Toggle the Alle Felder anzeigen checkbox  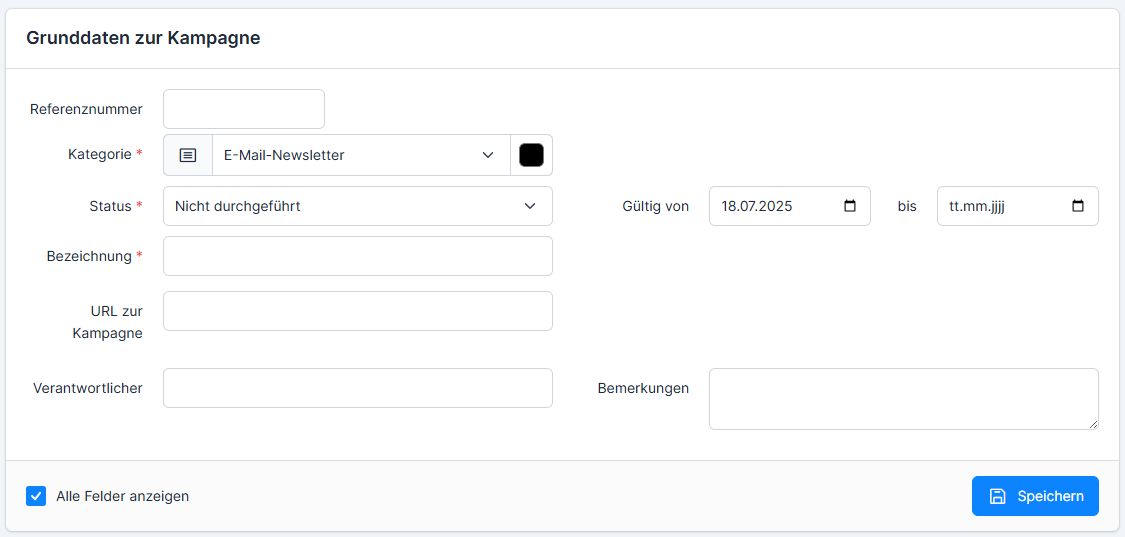36,496
